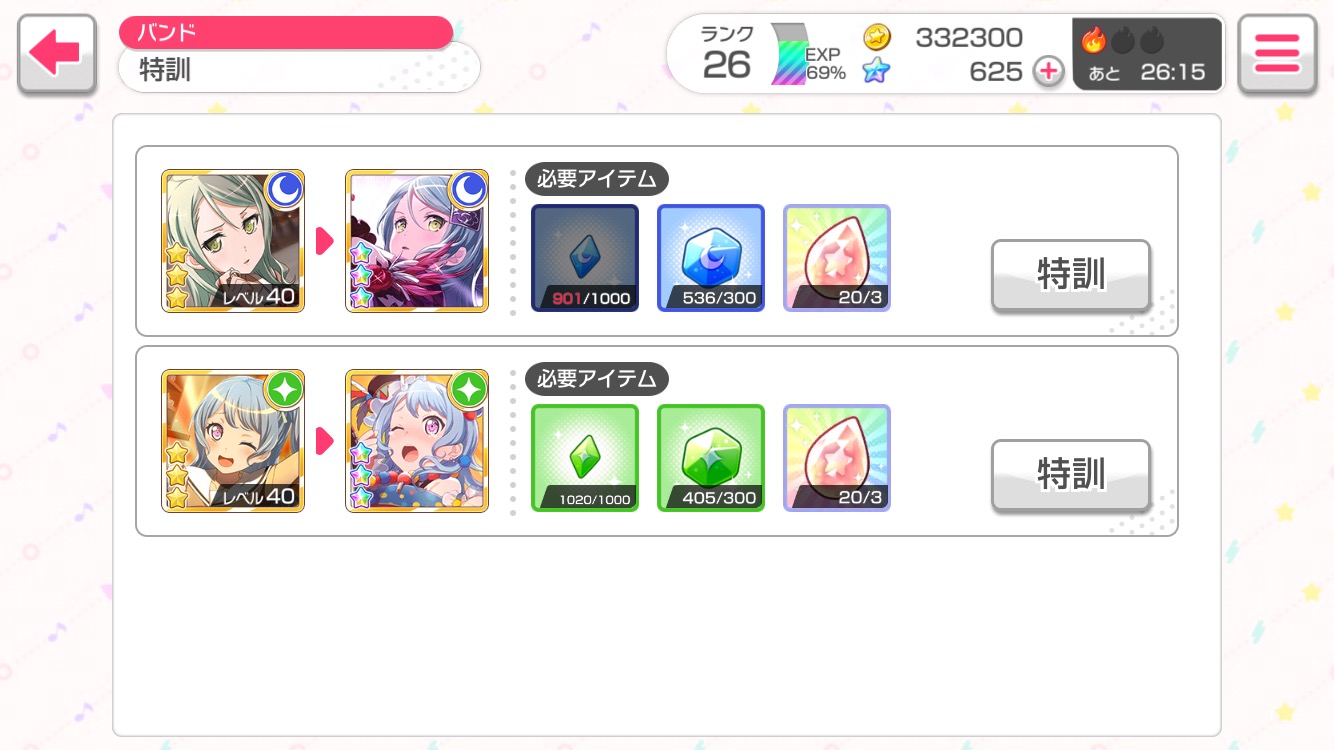Open the hamburger menu icon
This screenshot has height=750, width=1334.
(x=1276, y=54)
